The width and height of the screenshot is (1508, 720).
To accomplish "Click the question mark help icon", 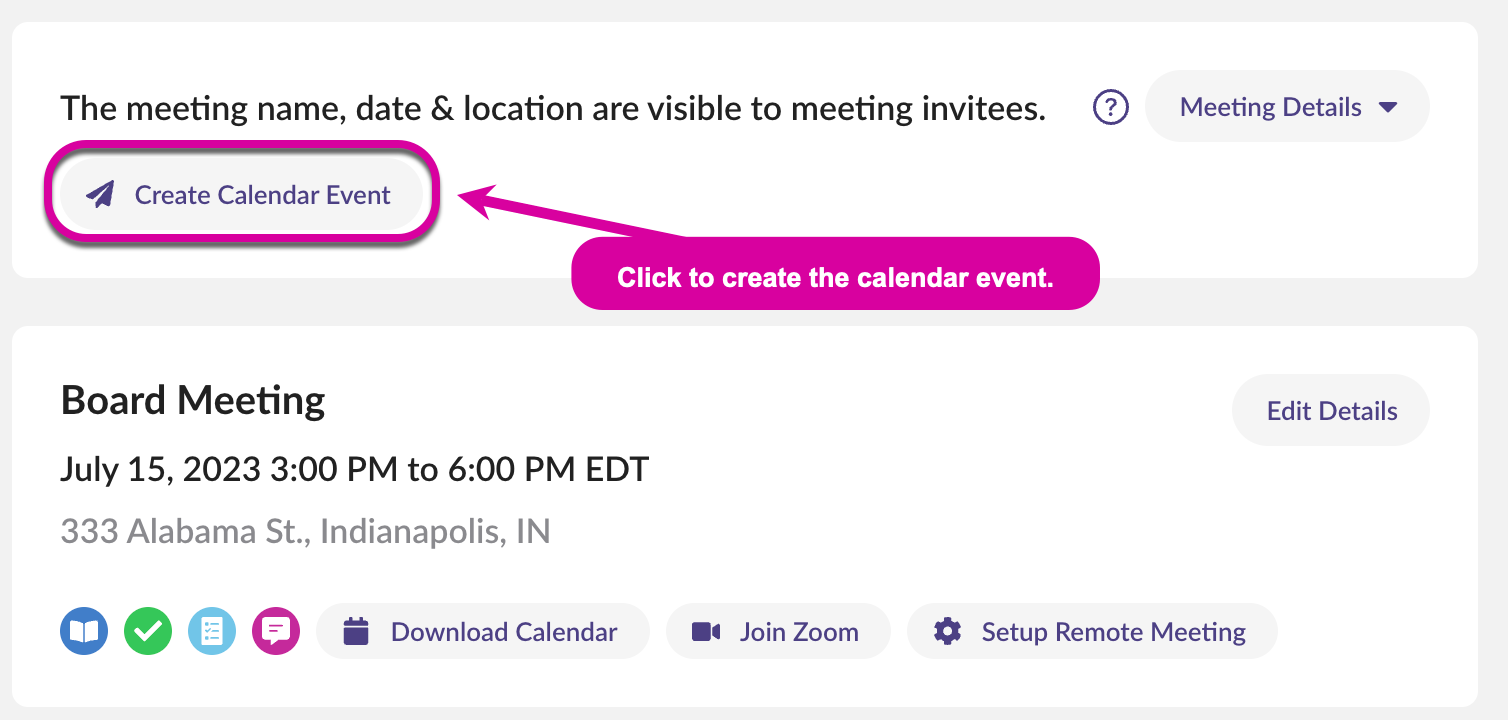I will click(1111, 107).
